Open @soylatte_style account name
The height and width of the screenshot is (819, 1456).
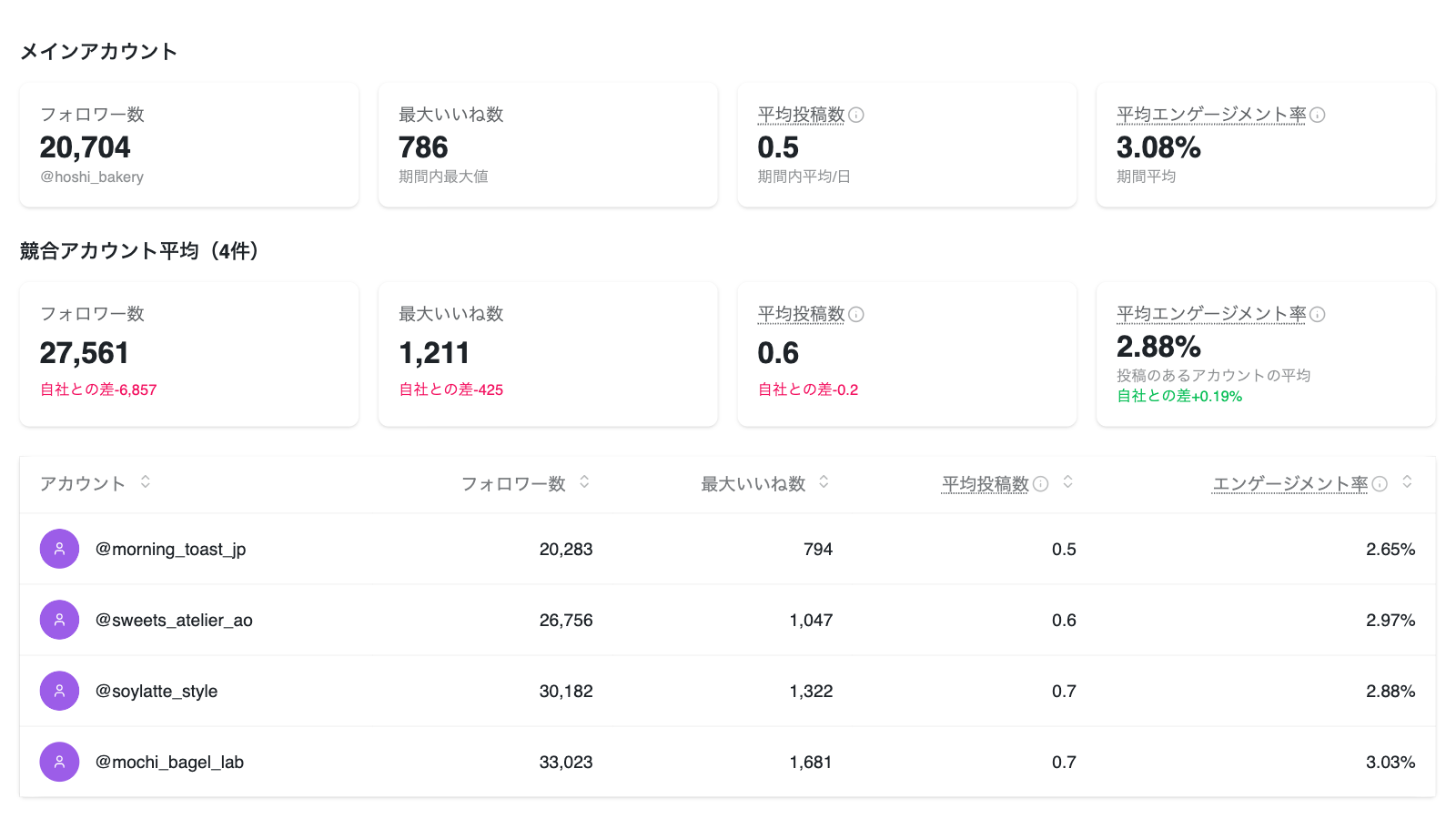point(157,692)
